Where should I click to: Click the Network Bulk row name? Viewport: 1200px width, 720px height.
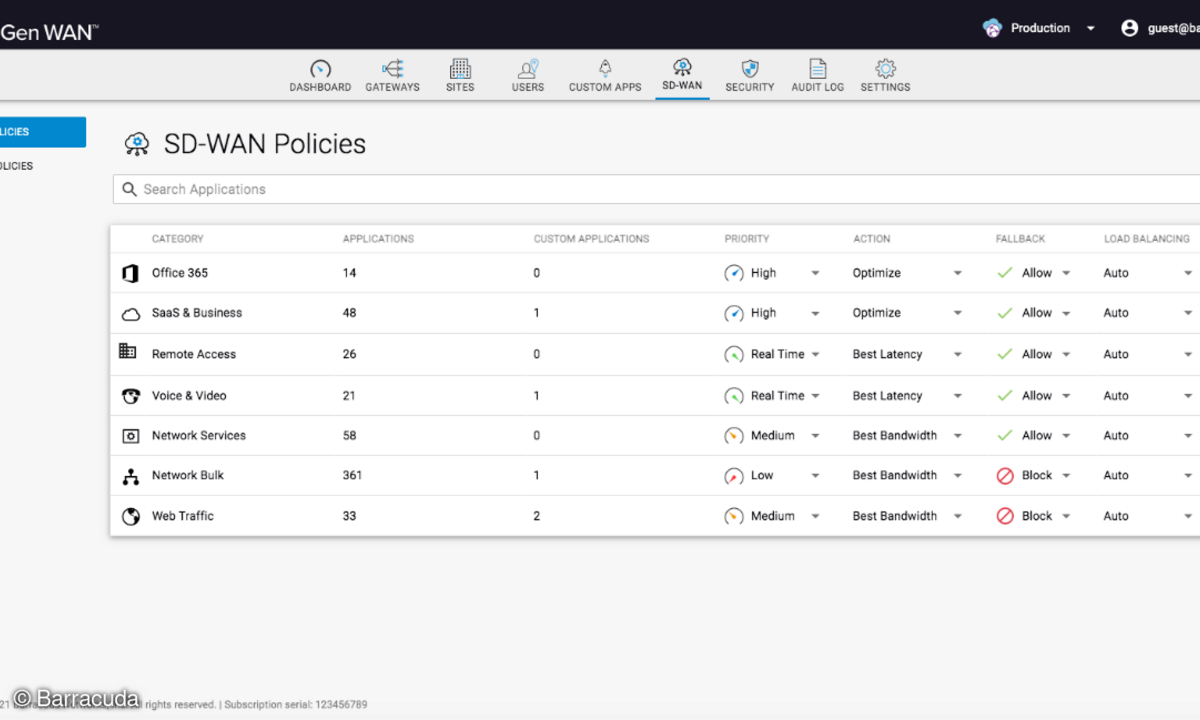[188, 476]
